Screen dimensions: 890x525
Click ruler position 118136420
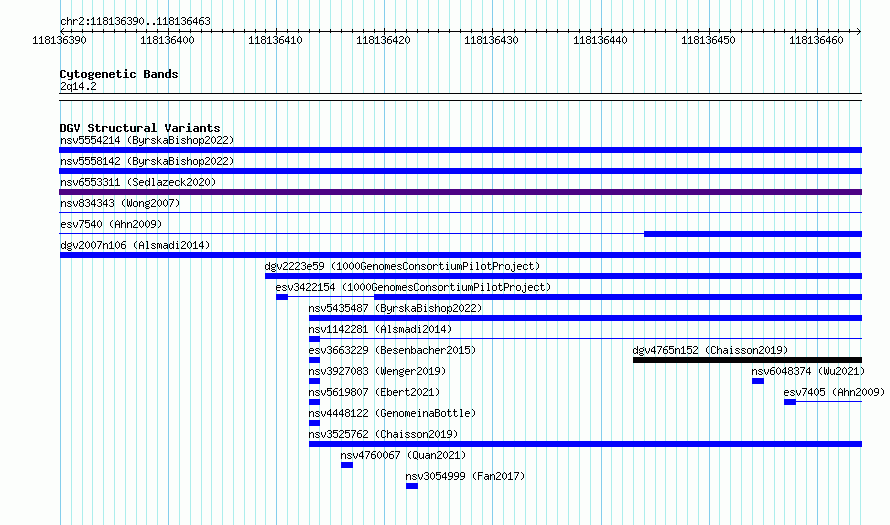[383, 40]
